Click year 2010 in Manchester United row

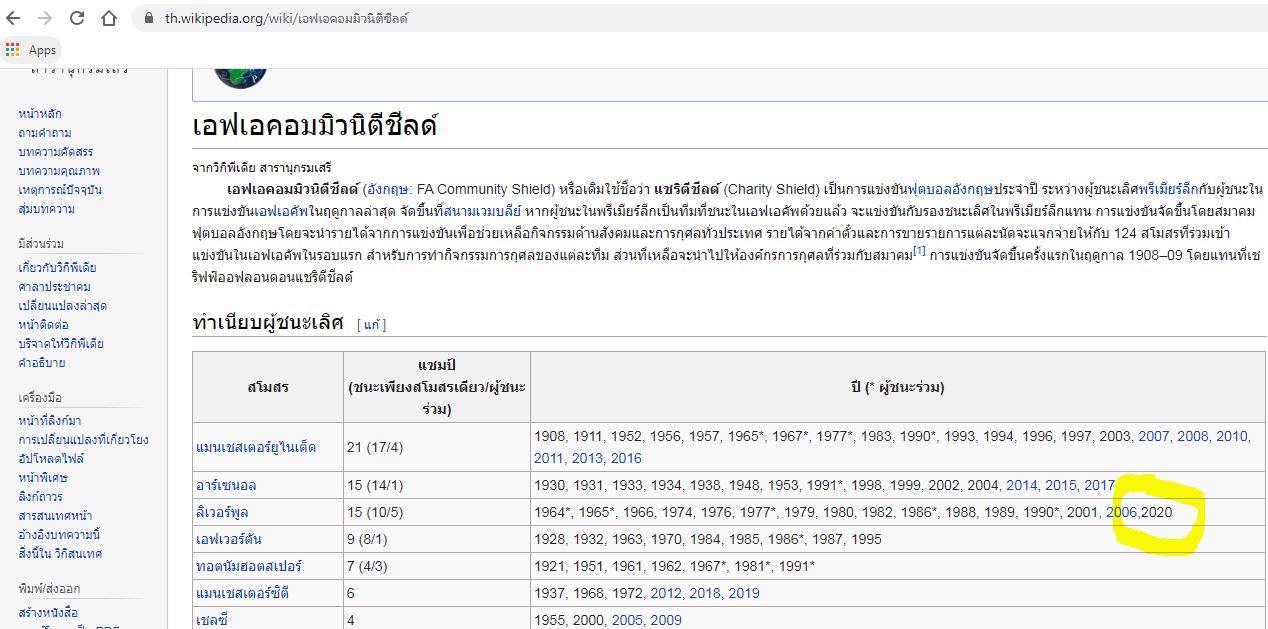(1232, 437)
